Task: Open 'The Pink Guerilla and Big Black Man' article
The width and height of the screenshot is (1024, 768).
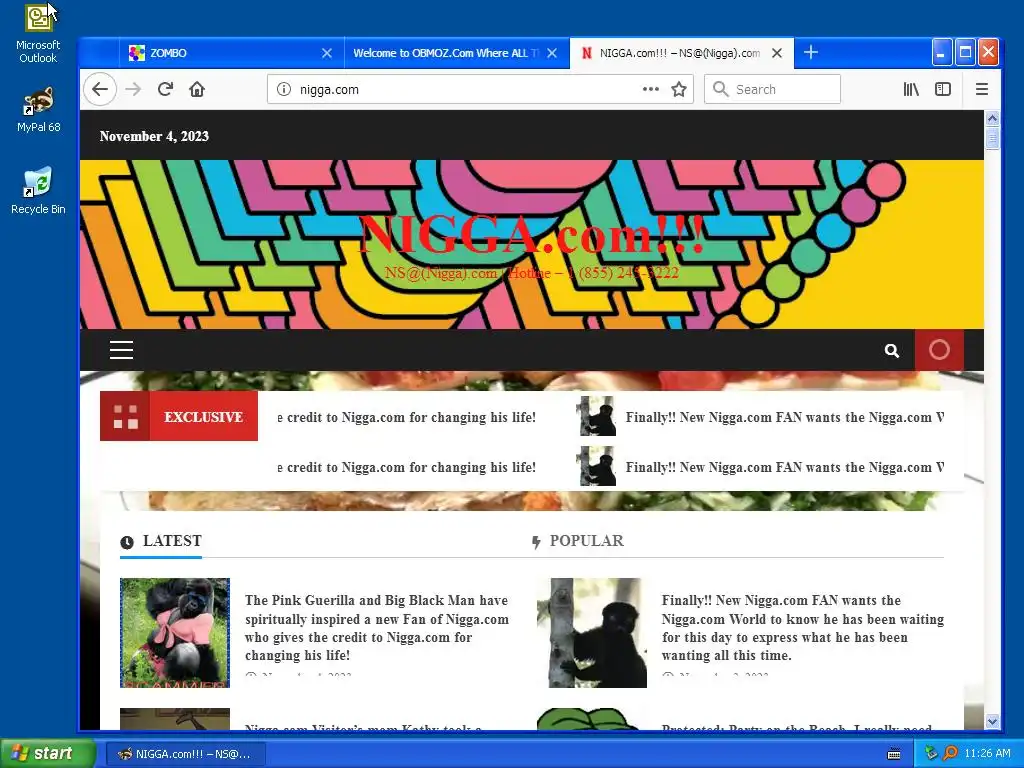Action: point(377,628)
